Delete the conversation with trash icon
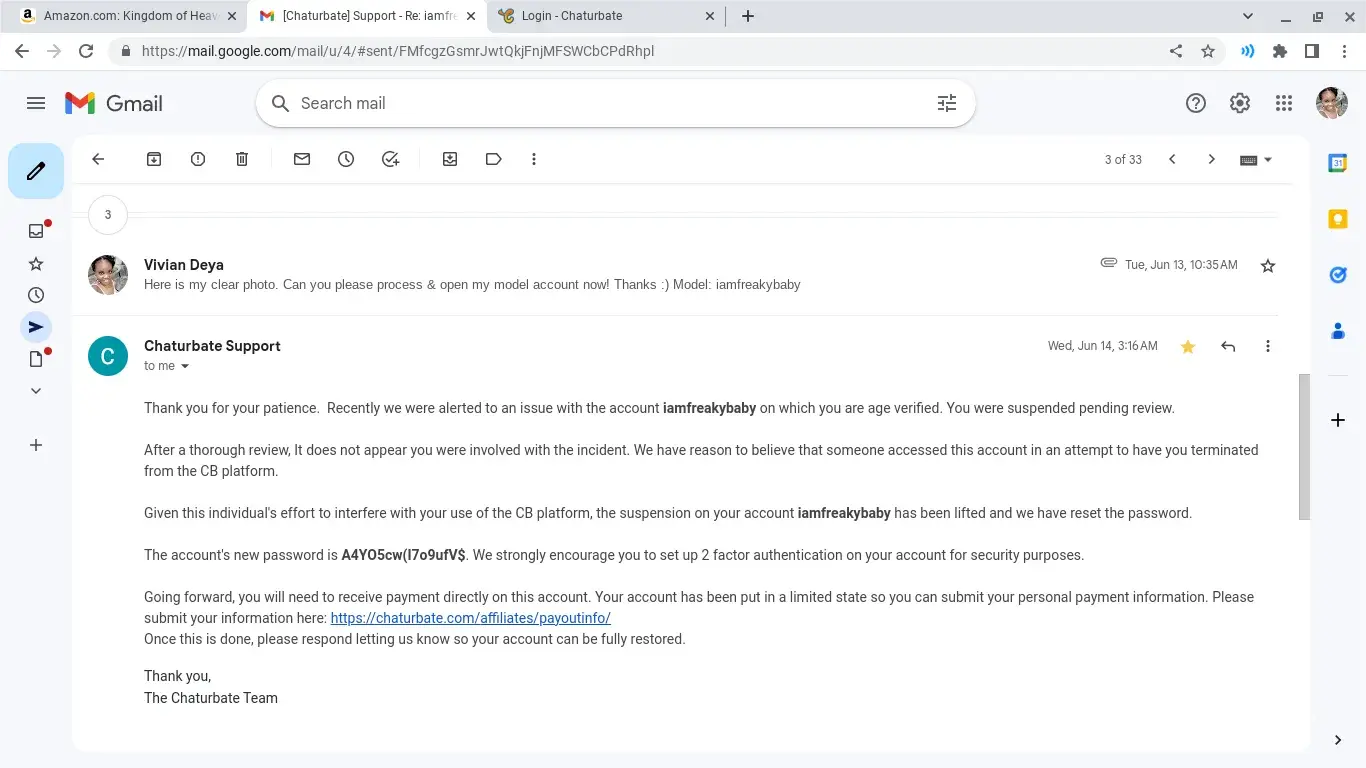The width and height of the screenshot is (1366, 768). [242, 159]
